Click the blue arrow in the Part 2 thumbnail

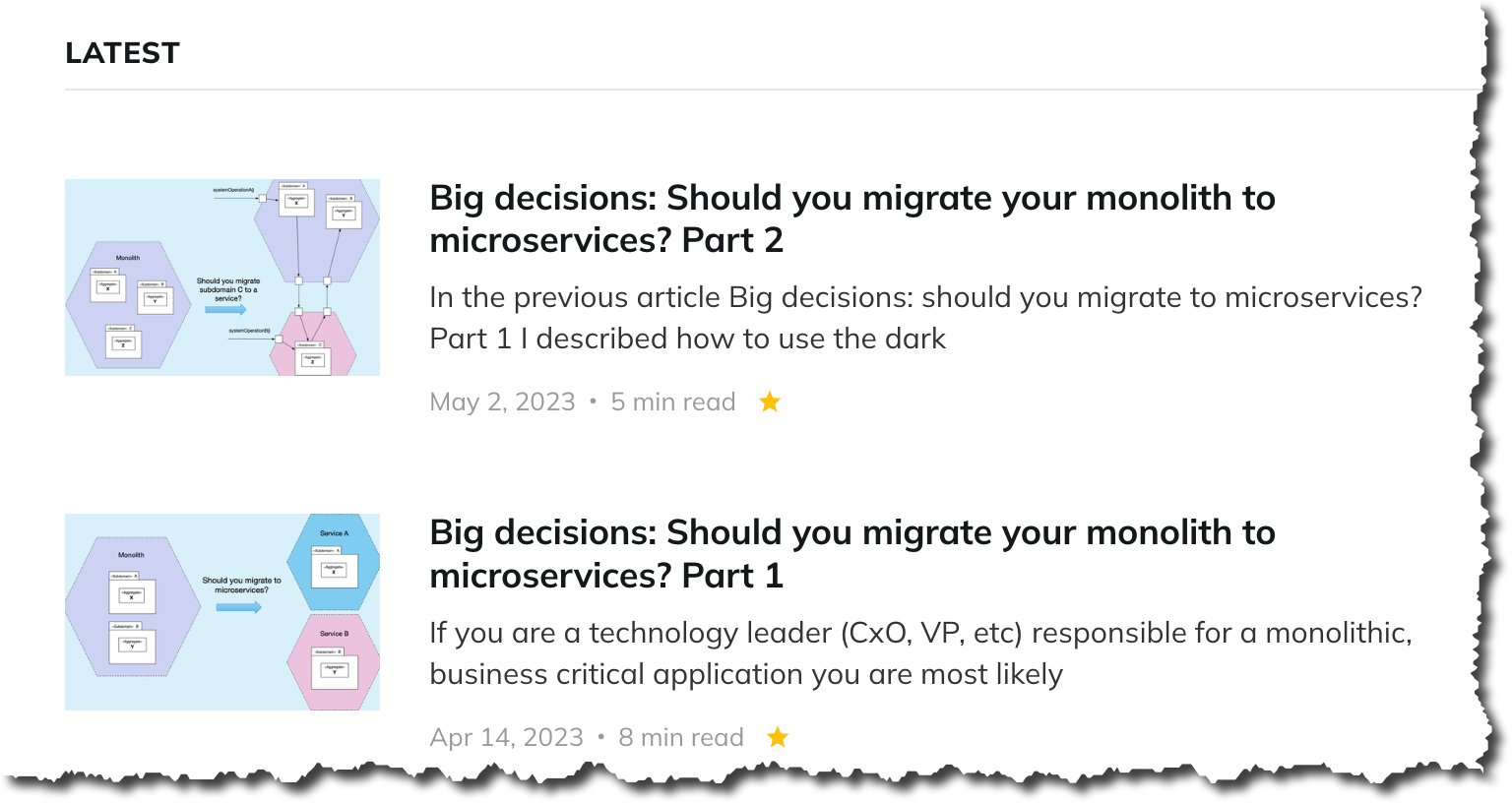(x=225, y=310)
